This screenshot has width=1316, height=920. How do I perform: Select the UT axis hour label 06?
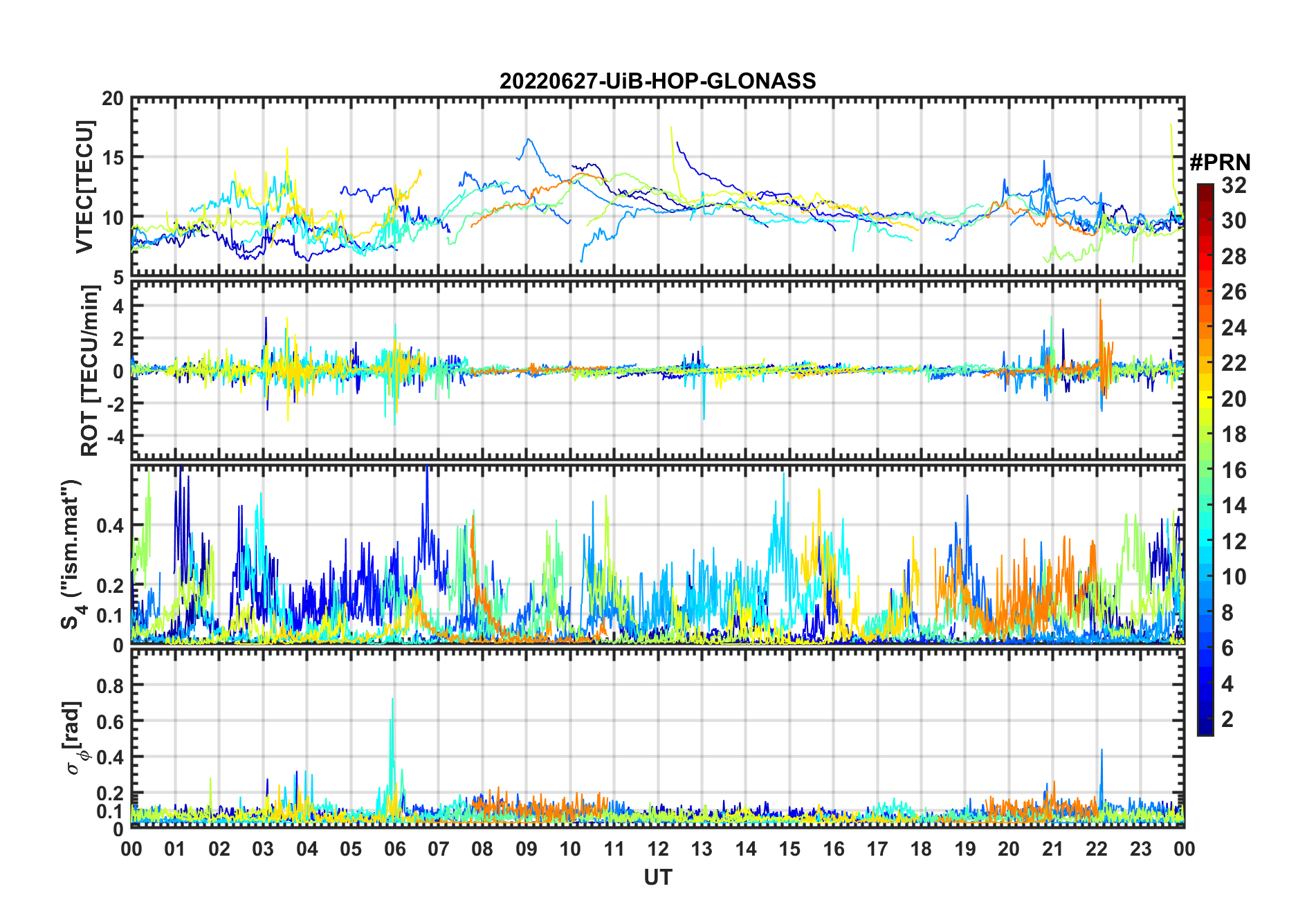click(x=395, y=849)
